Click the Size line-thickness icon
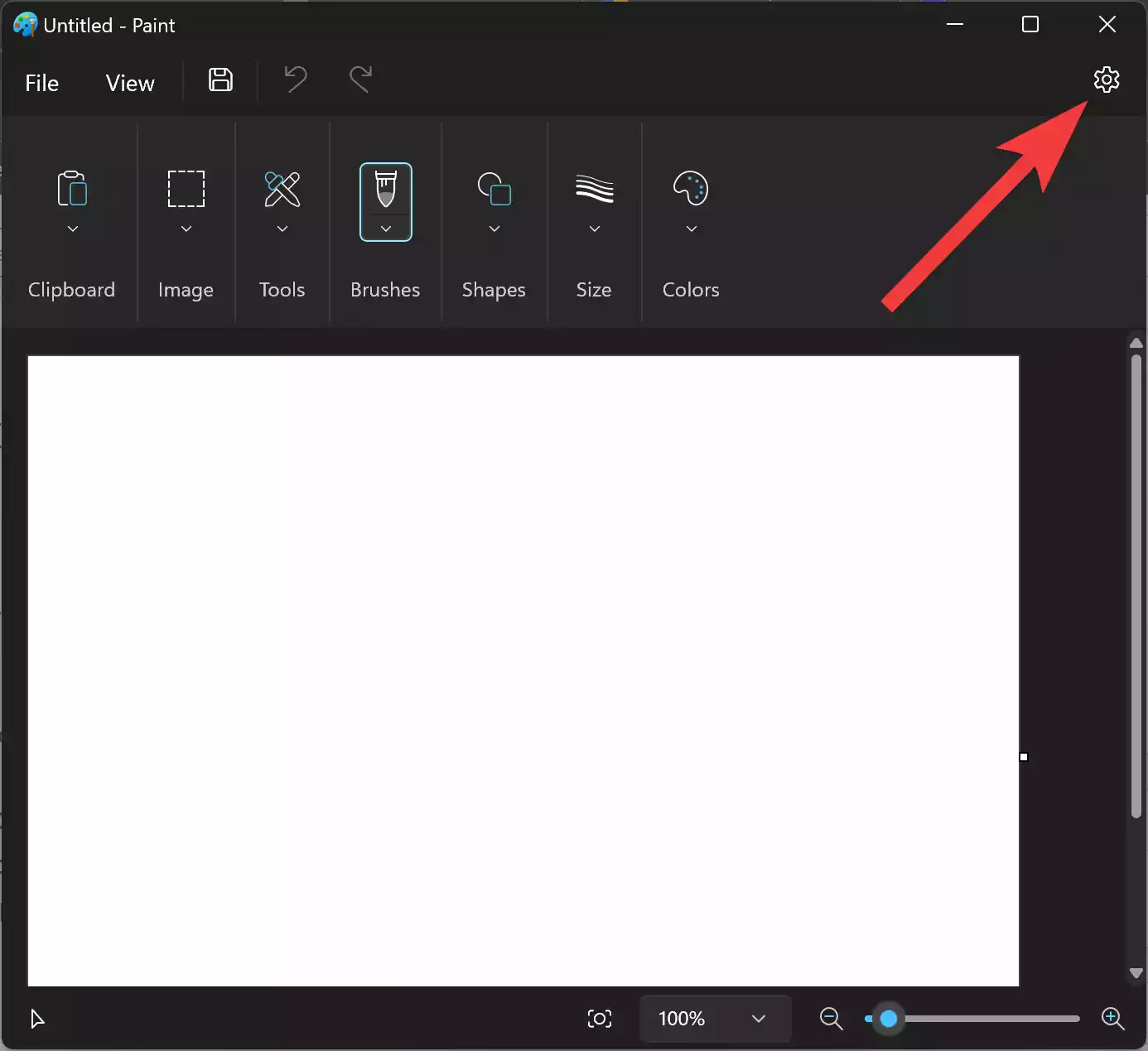Screen dimensions: 1148x1051 click(x=594, y=189)
